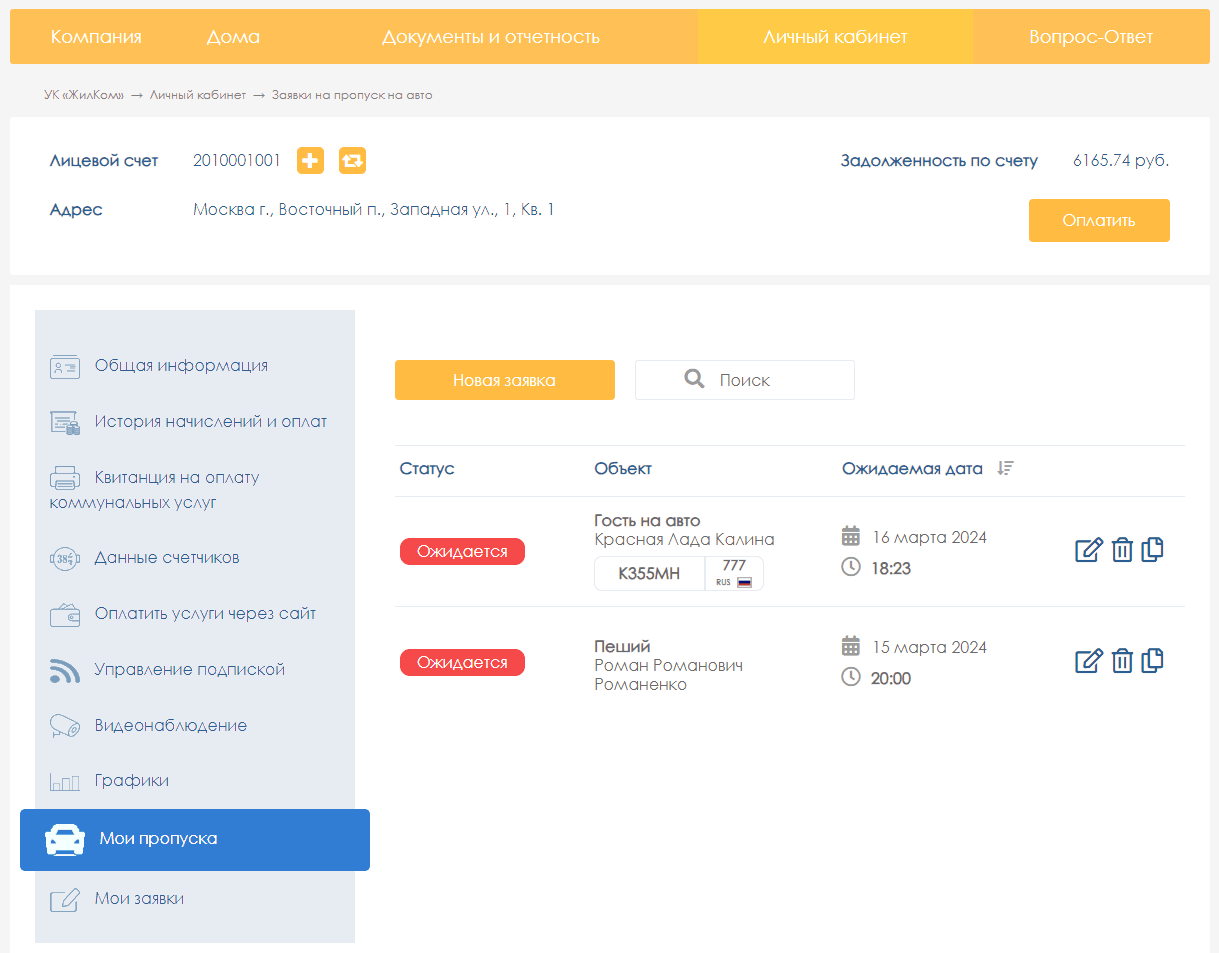Click the Статус column header

[x=427, y=469]
